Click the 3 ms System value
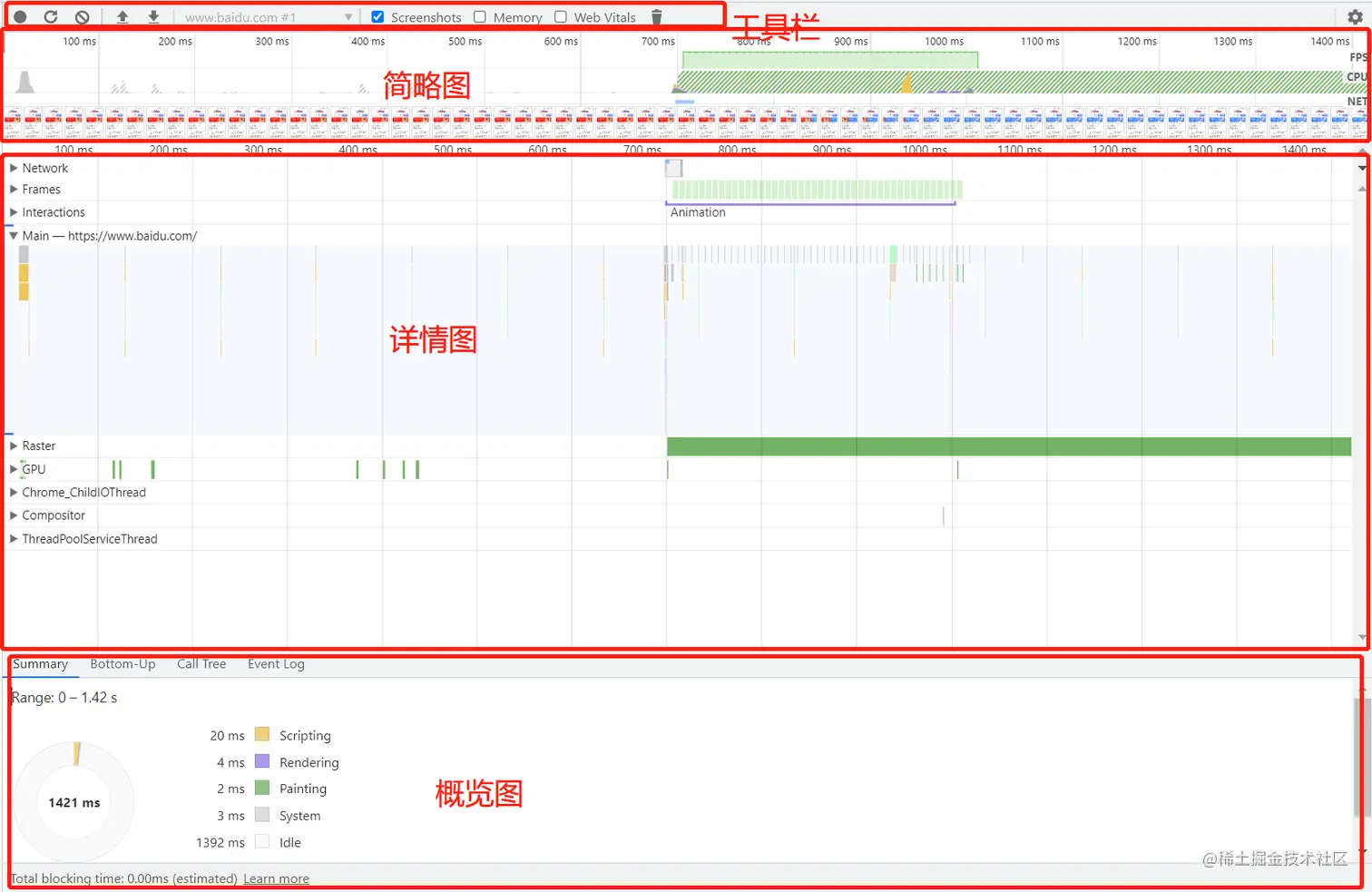Image resolution: width=1372 pixels, height=892 pixels. [x=231, y=816]
